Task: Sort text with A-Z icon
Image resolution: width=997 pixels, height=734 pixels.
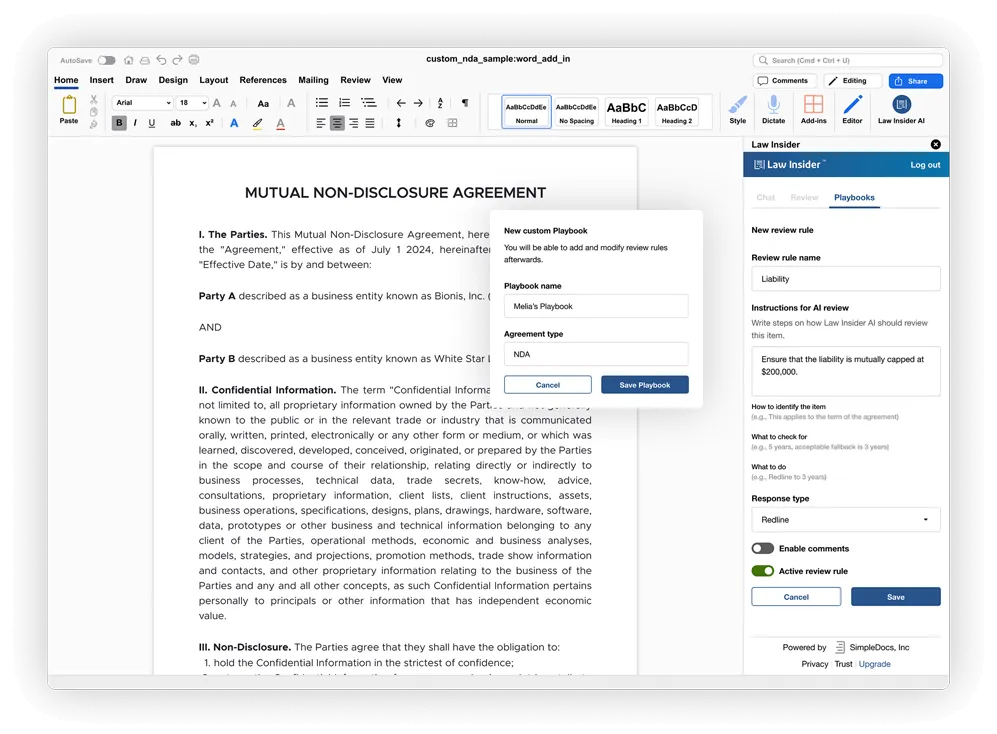Action: coord(440,103)
